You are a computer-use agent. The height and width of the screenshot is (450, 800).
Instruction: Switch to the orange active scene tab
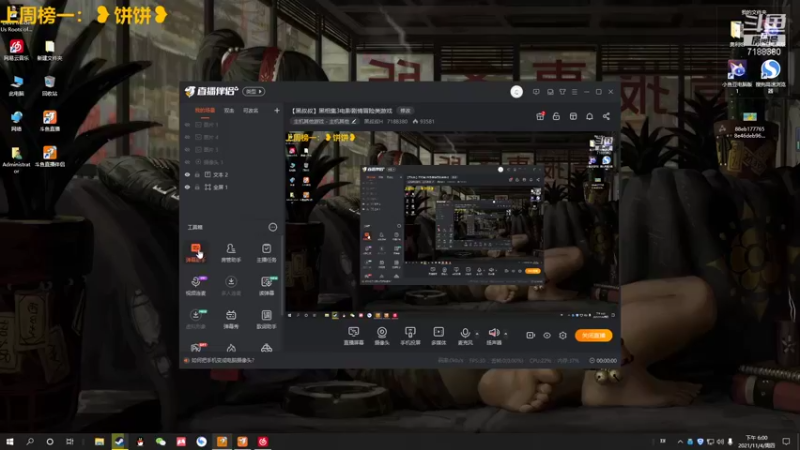tap(205, 111)
